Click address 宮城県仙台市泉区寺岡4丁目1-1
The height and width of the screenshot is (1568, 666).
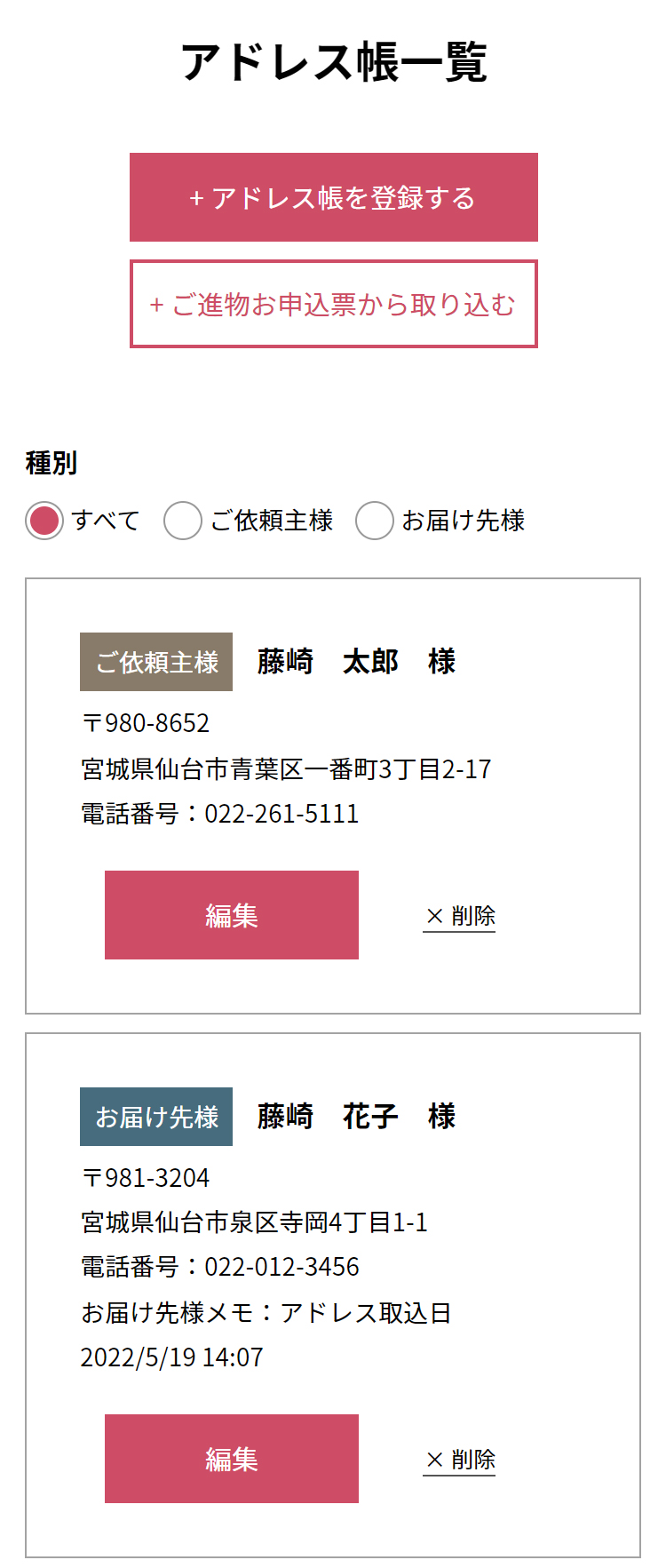254,1222
